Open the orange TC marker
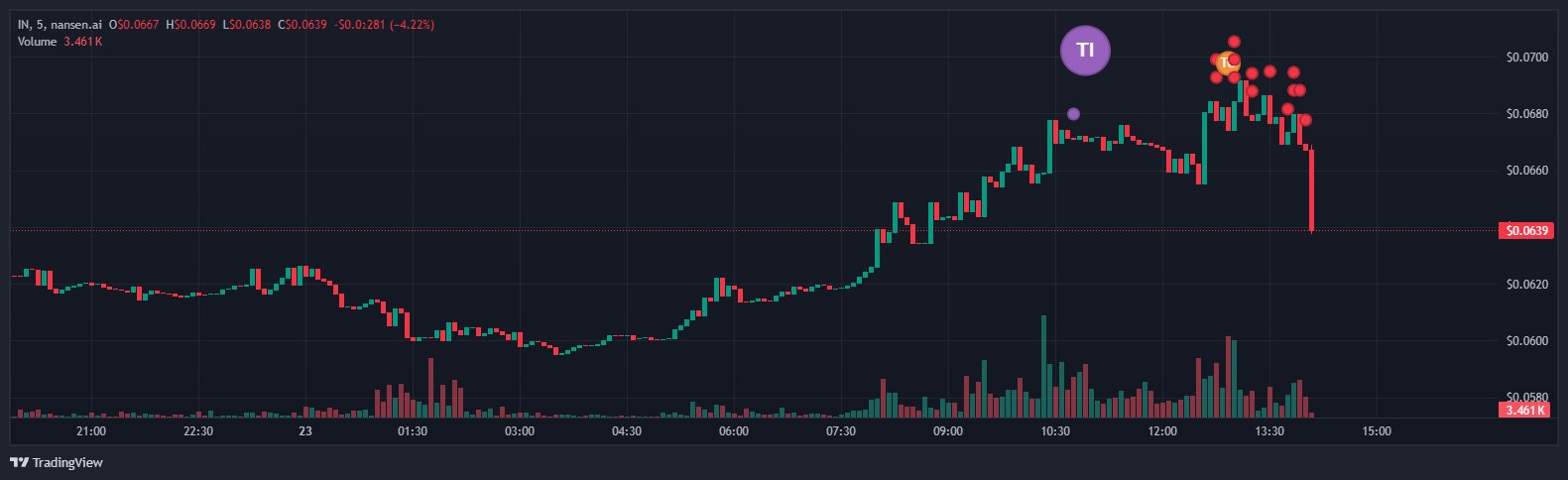 point(1226,62)
